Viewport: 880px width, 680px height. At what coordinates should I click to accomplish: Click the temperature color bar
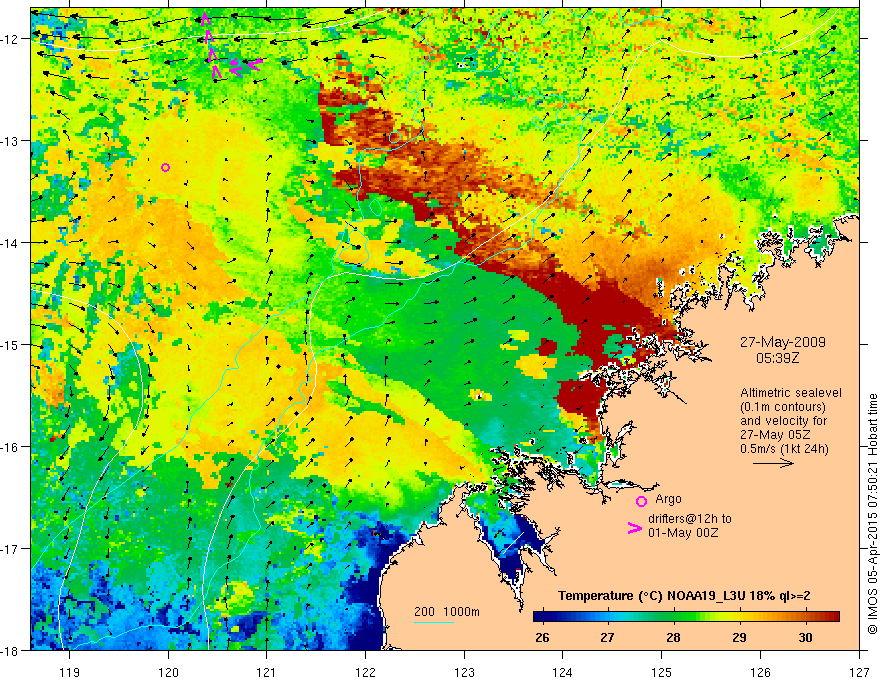[x=686, y=617]
